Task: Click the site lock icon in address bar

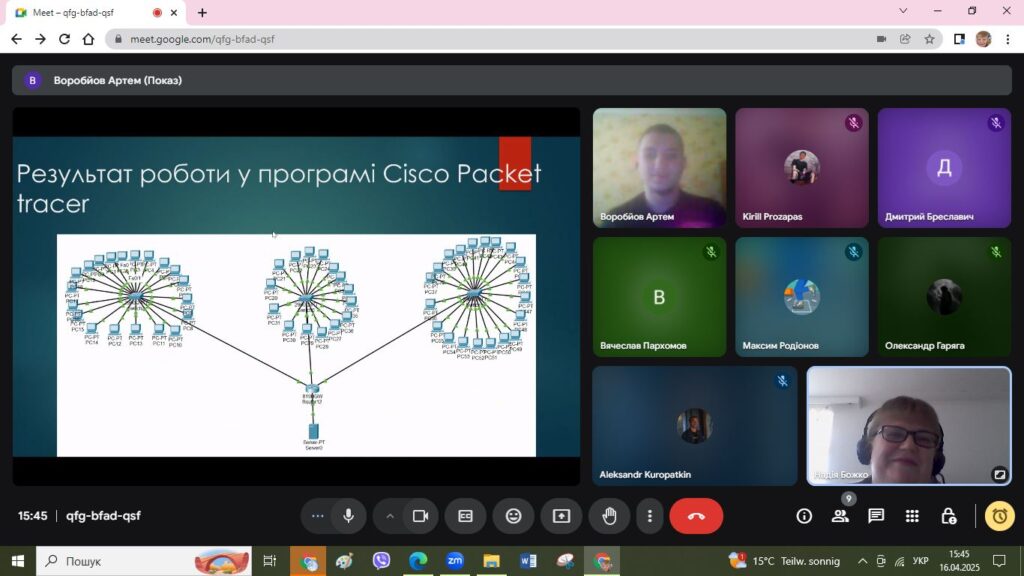Action: [118, 39]
